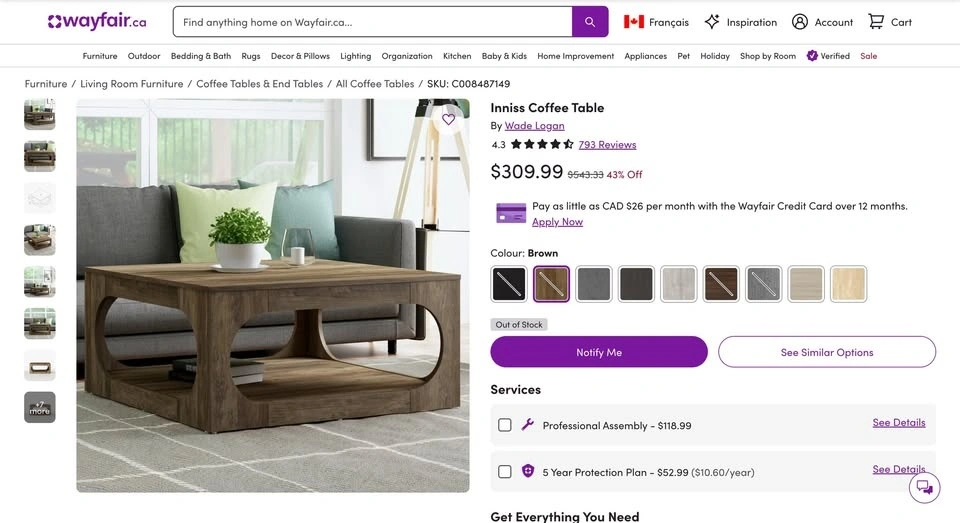Check the 5 Year Protection Plan checkbox
This screenshot has width=960, height=523.
pyautogui.click(x=504, y=472)
